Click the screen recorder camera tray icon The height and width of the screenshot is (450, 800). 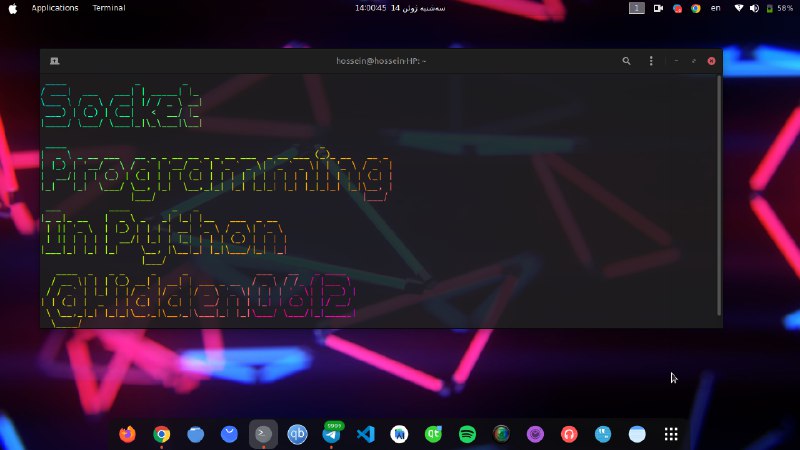pos(658,8)
